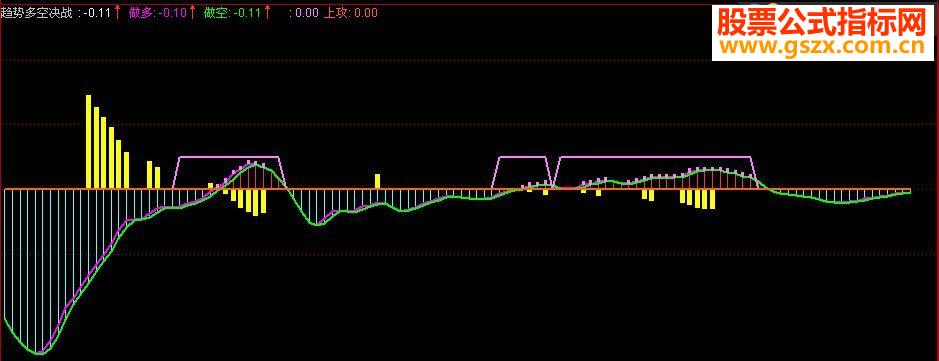The height and width of the screenshot is (361, 939).
Task: Click the indicator name 趋势多空决战
Action: pyautogui.click(x=38, y=13)
